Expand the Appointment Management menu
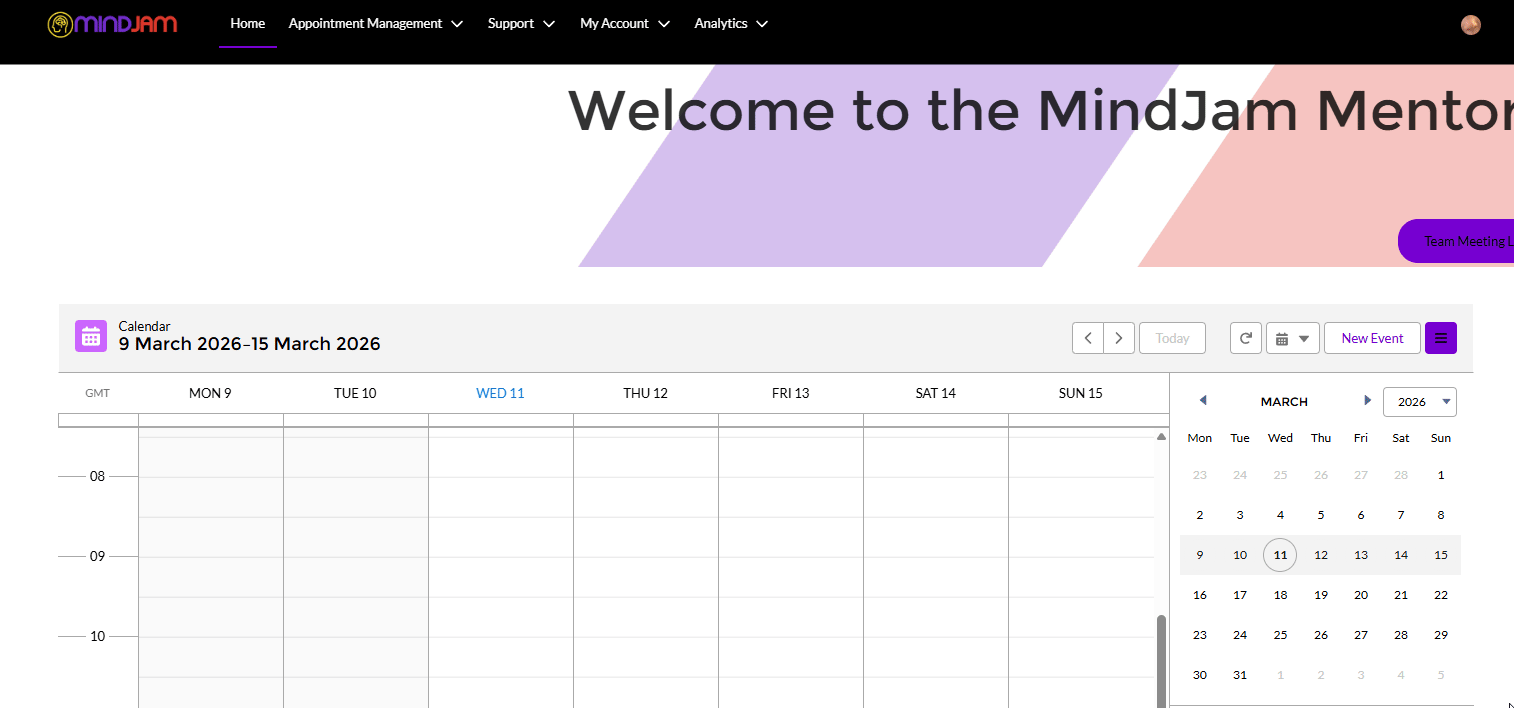 375,23
